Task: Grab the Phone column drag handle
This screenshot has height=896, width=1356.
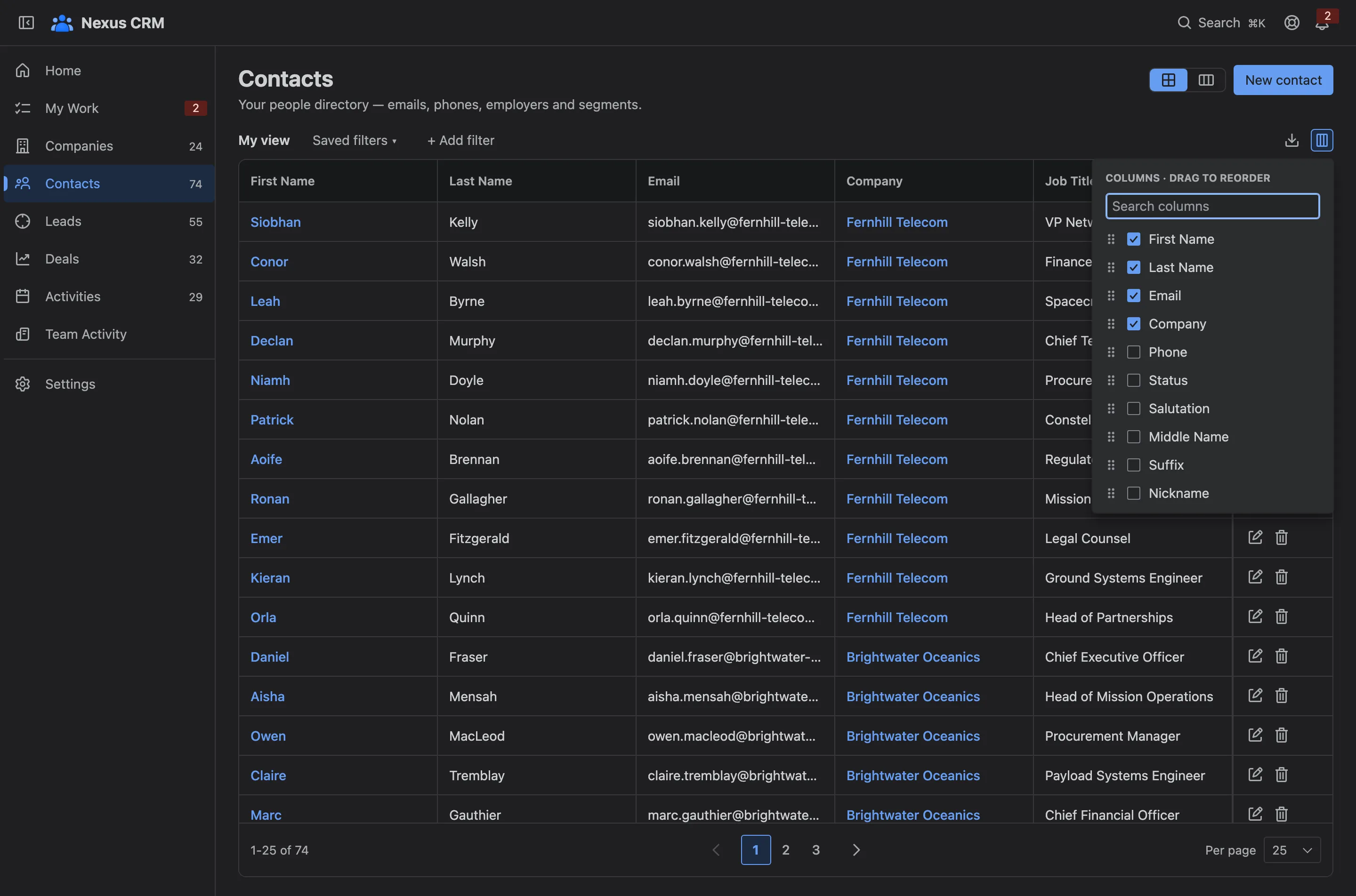Action: 1111,352
